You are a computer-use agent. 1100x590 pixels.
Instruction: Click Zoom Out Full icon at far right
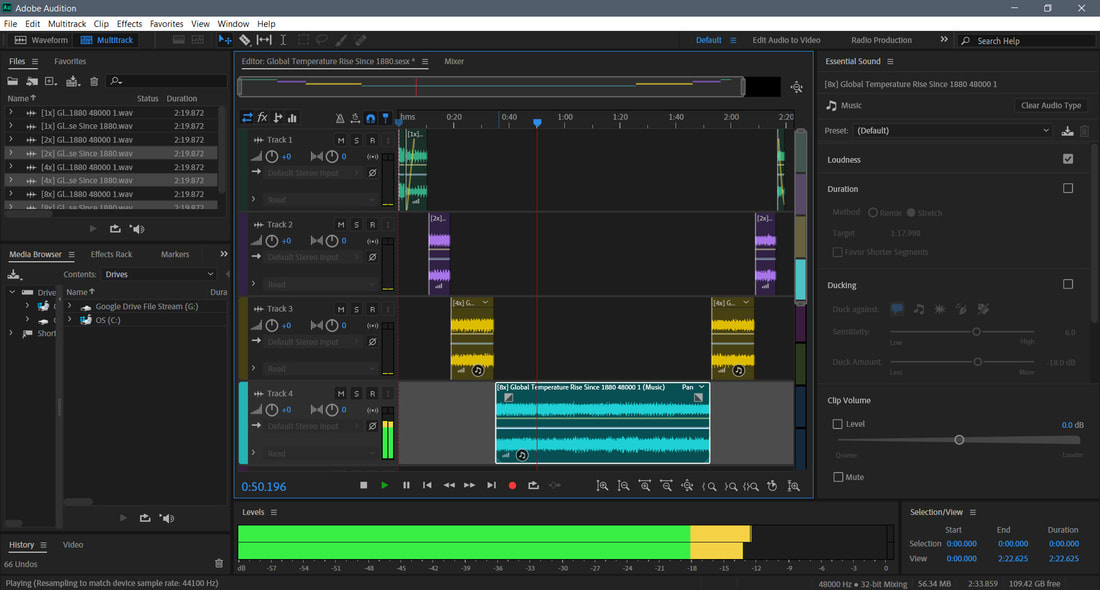[793, 485]
